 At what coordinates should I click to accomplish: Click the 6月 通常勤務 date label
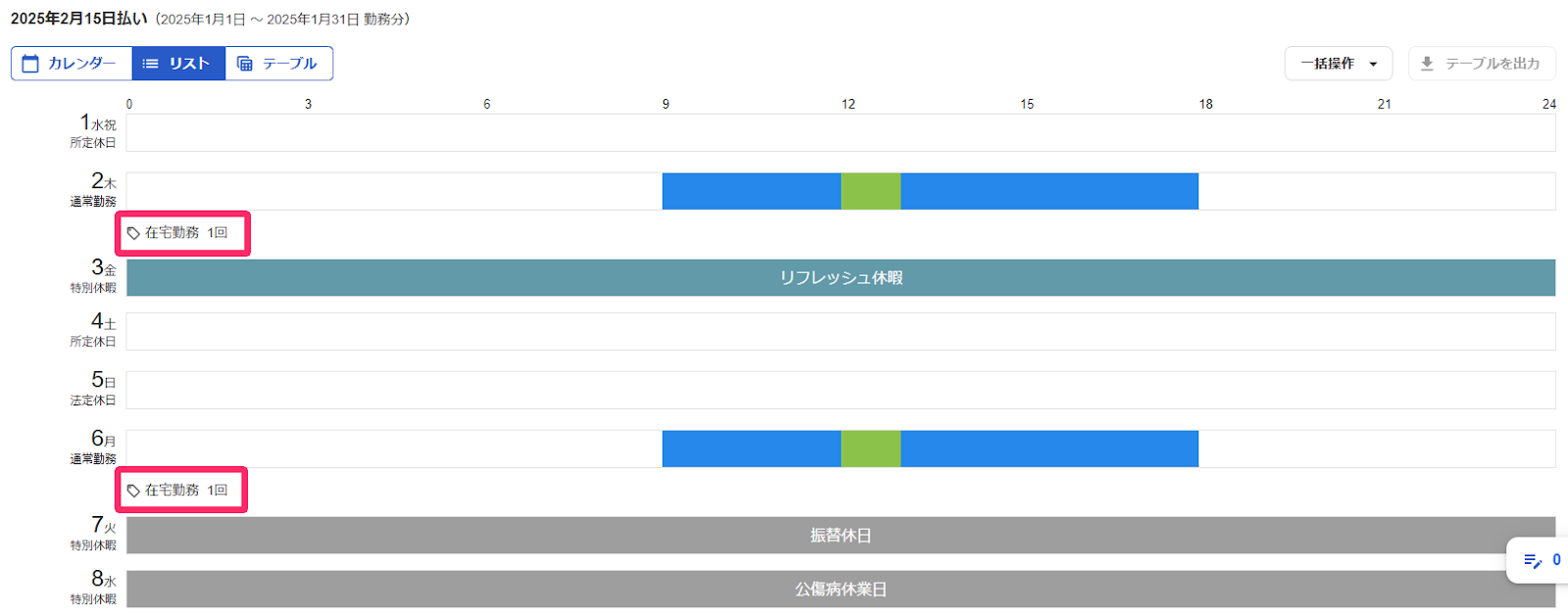pyautogui.click(x=93, y=448)
